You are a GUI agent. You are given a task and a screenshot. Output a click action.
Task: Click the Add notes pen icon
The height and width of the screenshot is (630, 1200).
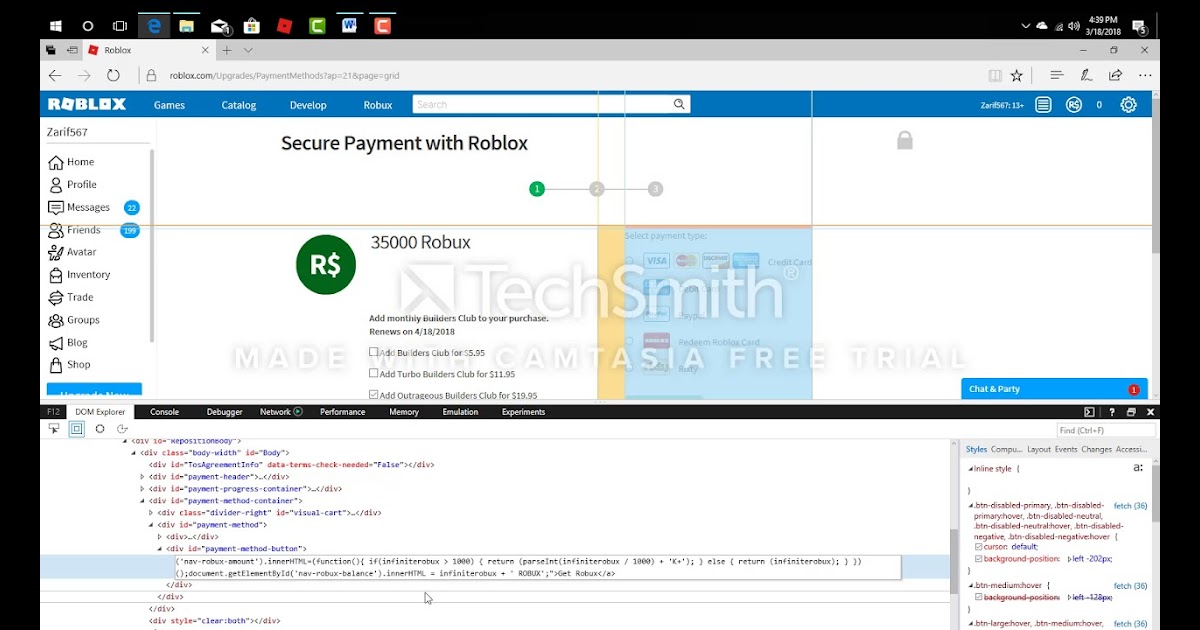(1086, 75)
